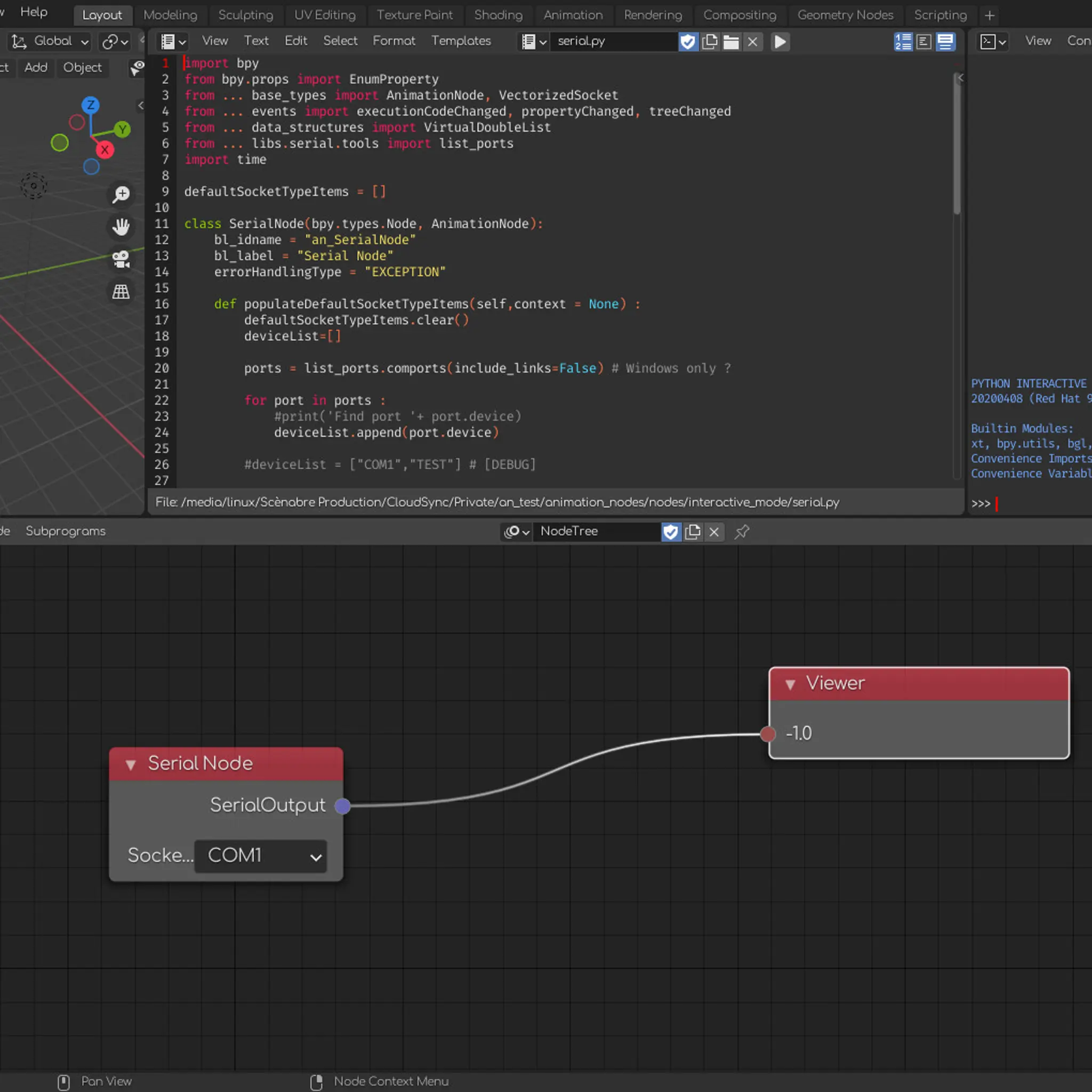This screenshot has width=1092, height=1092.
Task: Run the serial.py script with the play button
Action: [x=780, y=41]
